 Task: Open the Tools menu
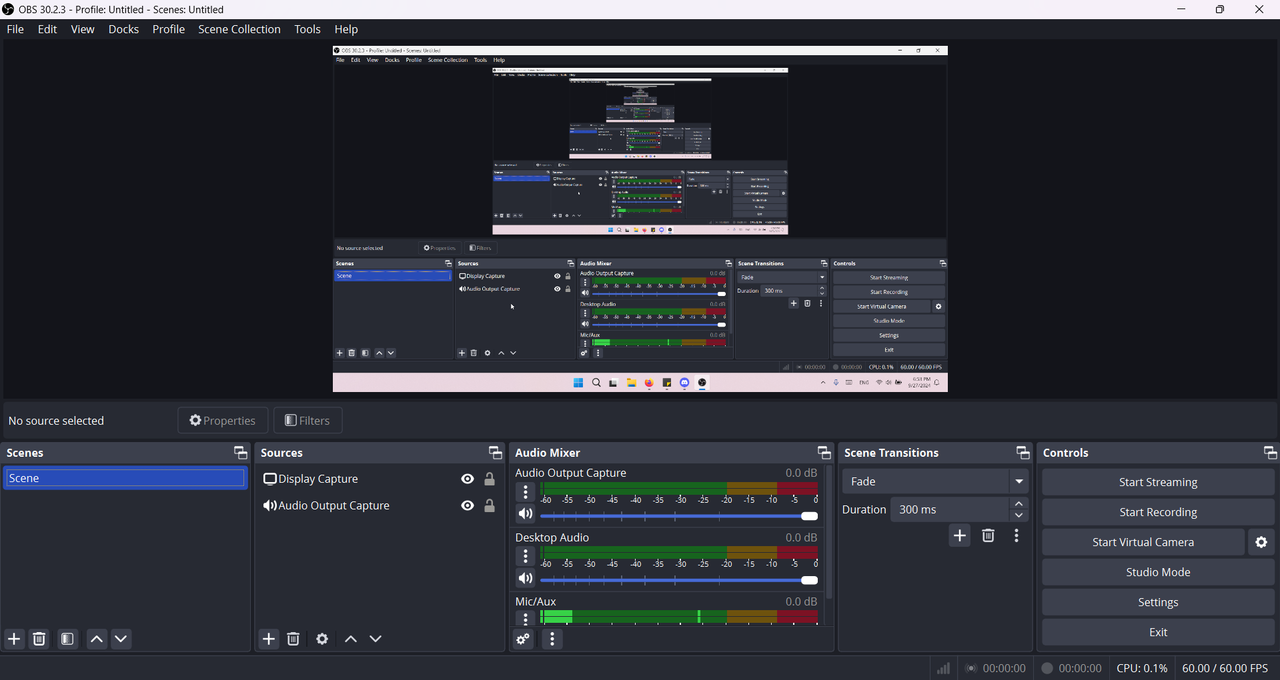307,29
